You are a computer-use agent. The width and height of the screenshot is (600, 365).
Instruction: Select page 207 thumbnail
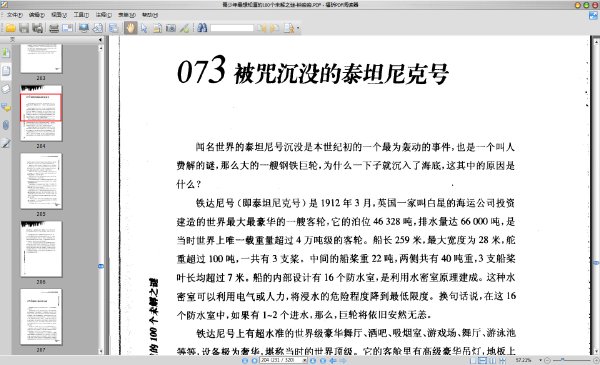click(x=41, y=317)
